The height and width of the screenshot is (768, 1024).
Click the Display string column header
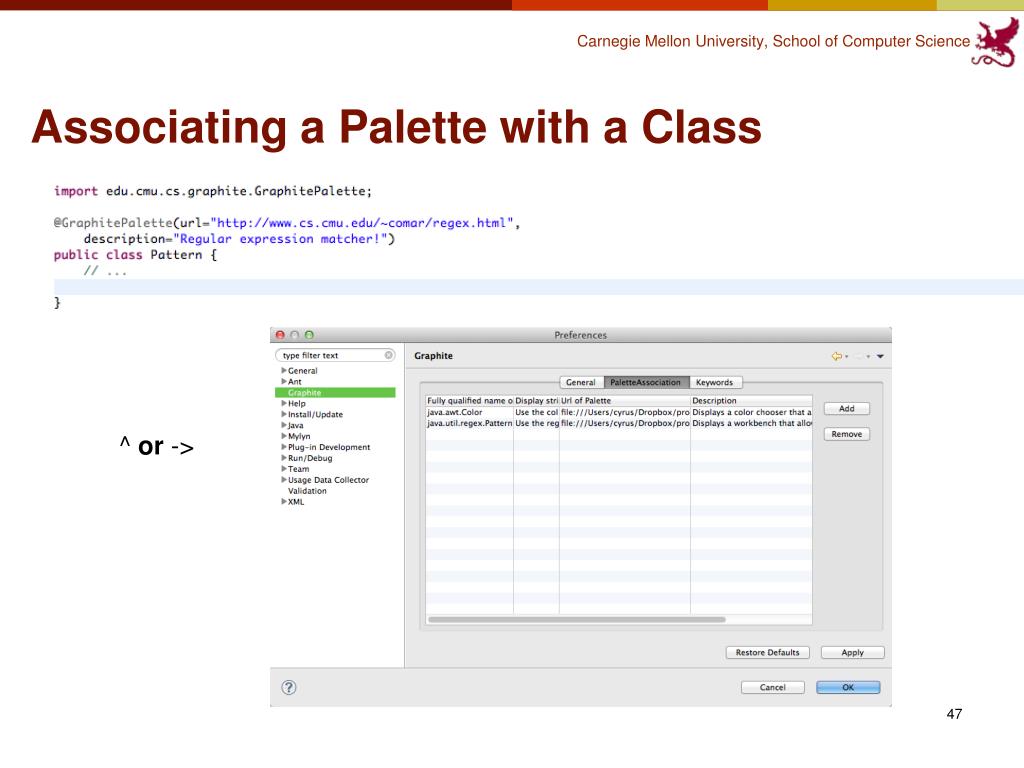536,400
